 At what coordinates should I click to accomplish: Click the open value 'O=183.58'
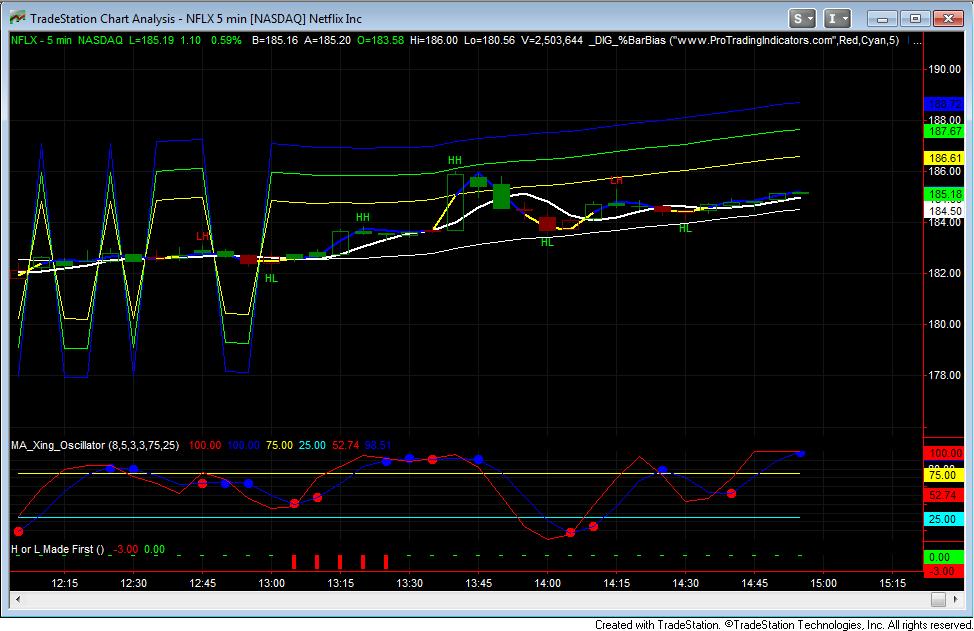[380, 40]
